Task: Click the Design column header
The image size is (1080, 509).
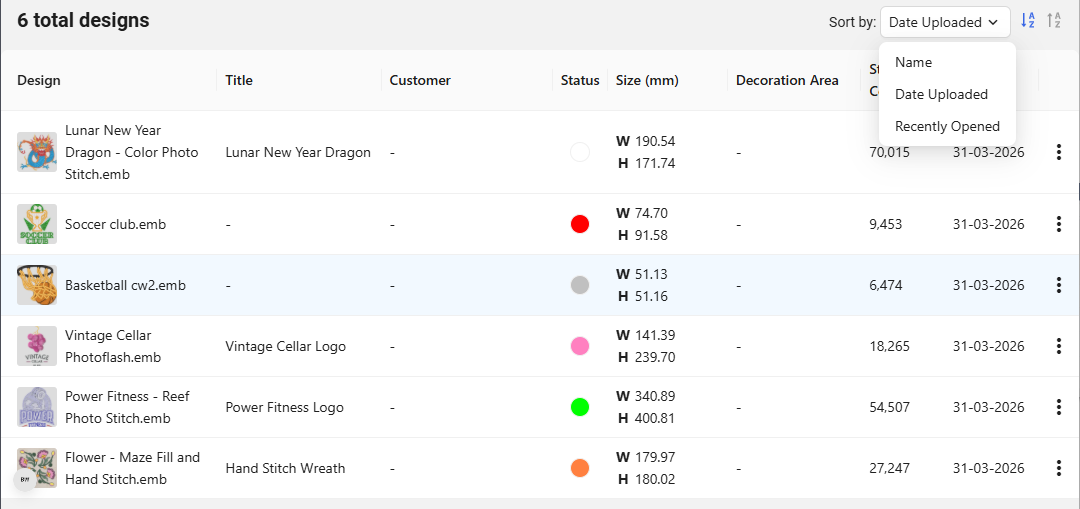Action: (39, 80)
